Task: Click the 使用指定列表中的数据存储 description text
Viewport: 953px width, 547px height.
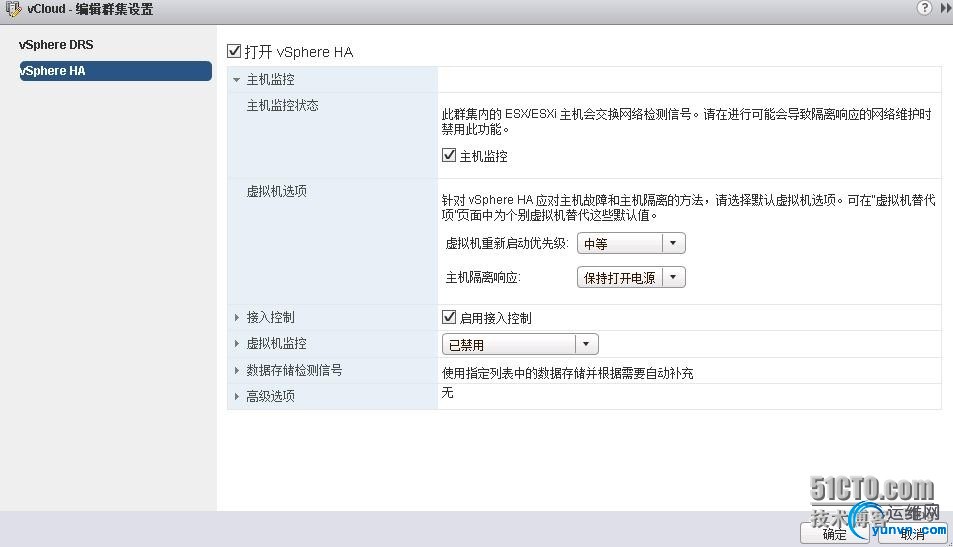Action: [567, 373]
